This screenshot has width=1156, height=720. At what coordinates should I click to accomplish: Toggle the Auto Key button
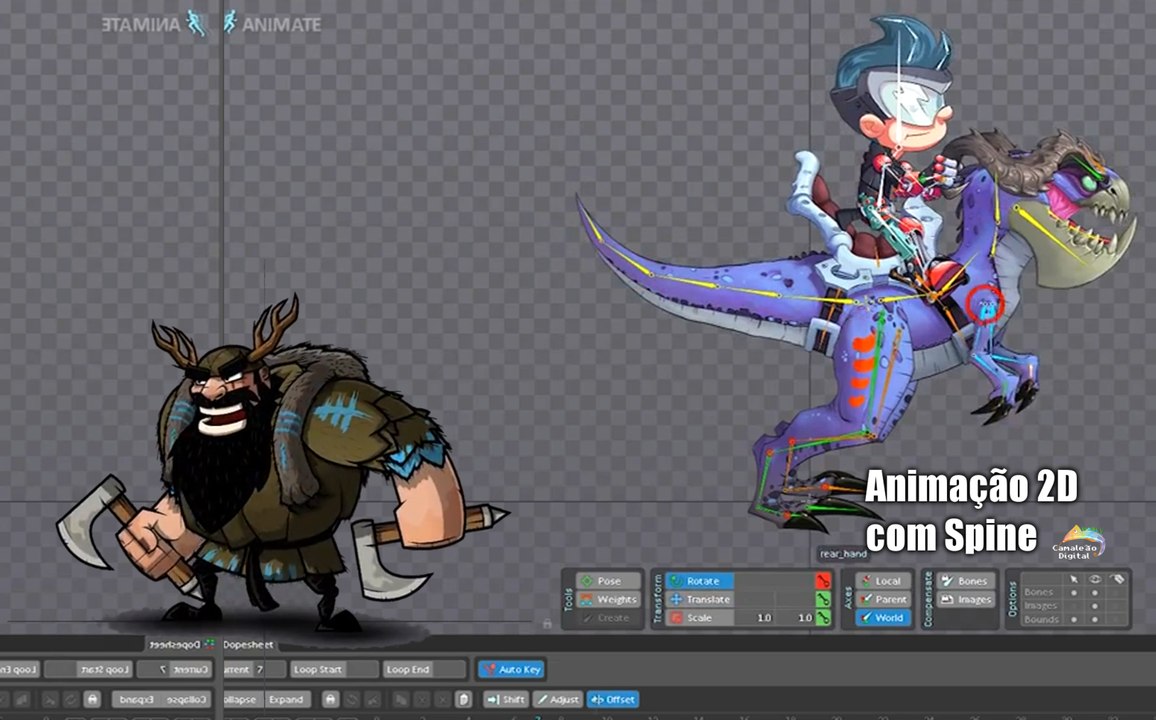click(x=512, y=669)
